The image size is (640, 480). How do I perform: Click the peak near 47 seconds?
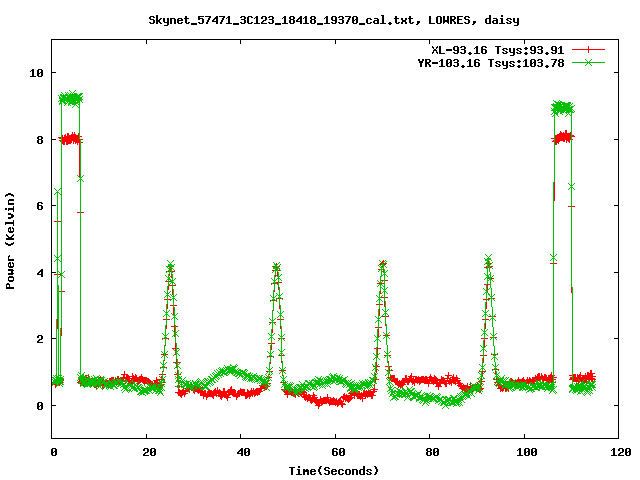tap(276, 267)
